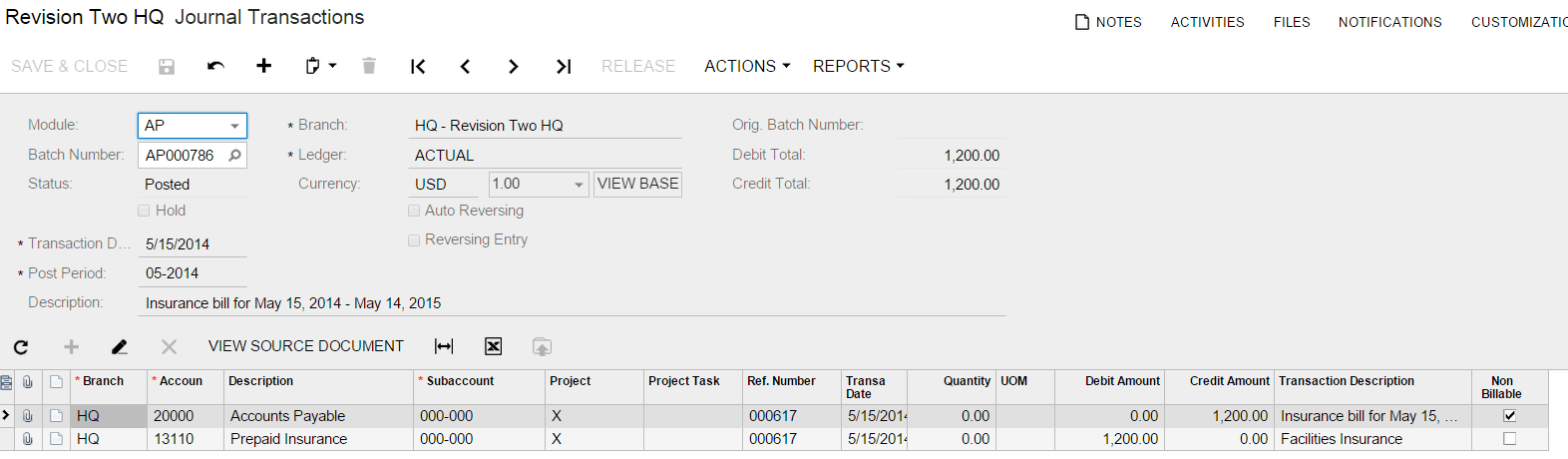Viewport: 1568px width, 459px height.
Task: Click the grid delete row X icon
Action: (169, 346)
